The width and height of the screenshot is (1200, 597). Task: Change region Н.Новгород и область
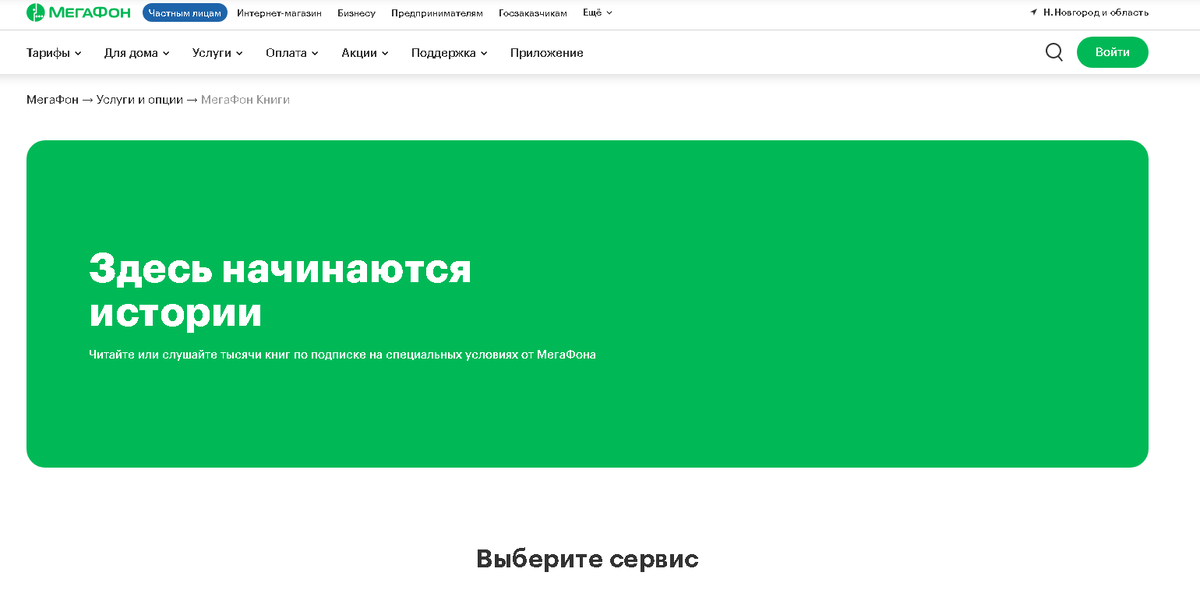(1096, 13)
